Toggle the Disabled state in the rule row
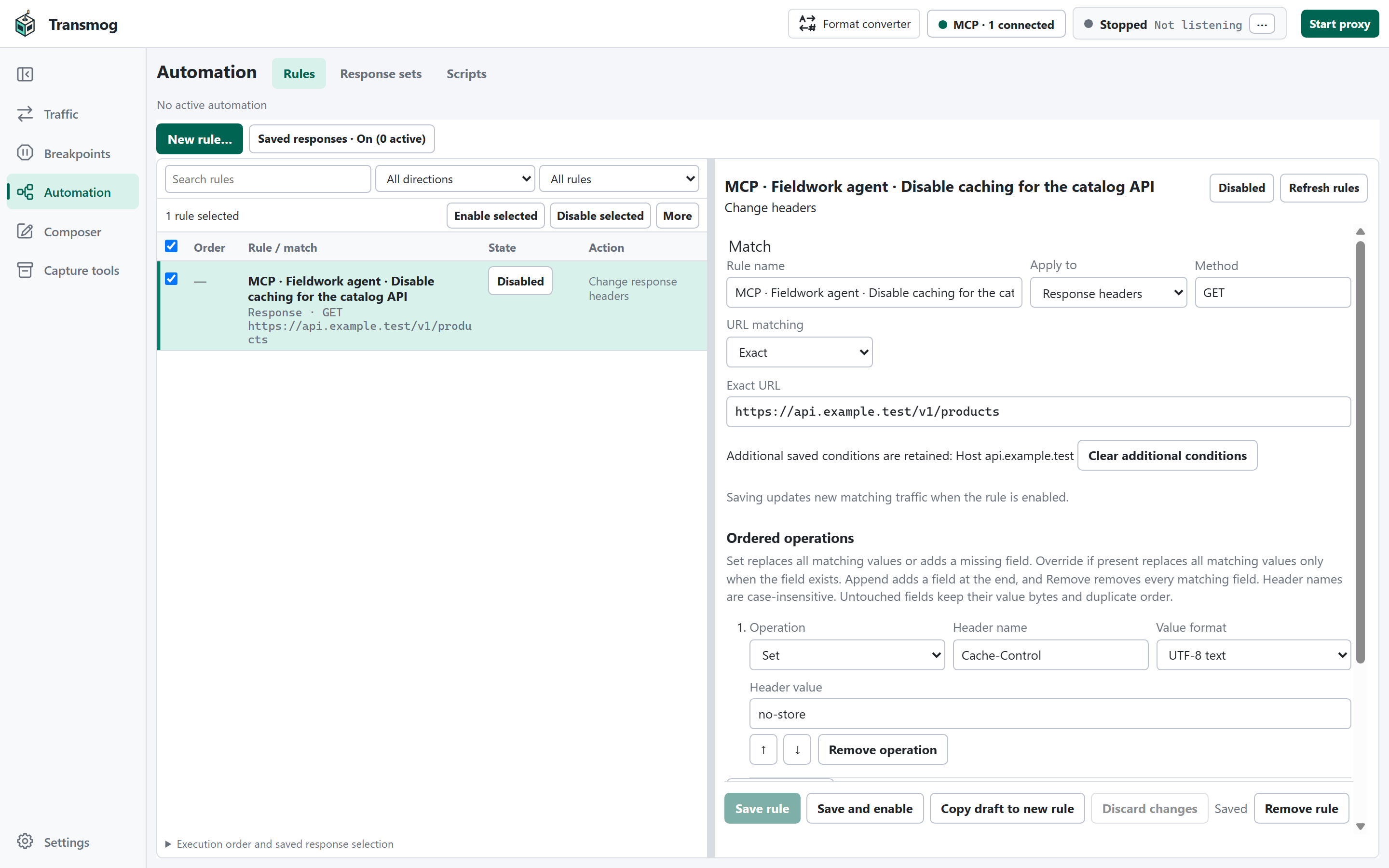 [x=520, y=281]
